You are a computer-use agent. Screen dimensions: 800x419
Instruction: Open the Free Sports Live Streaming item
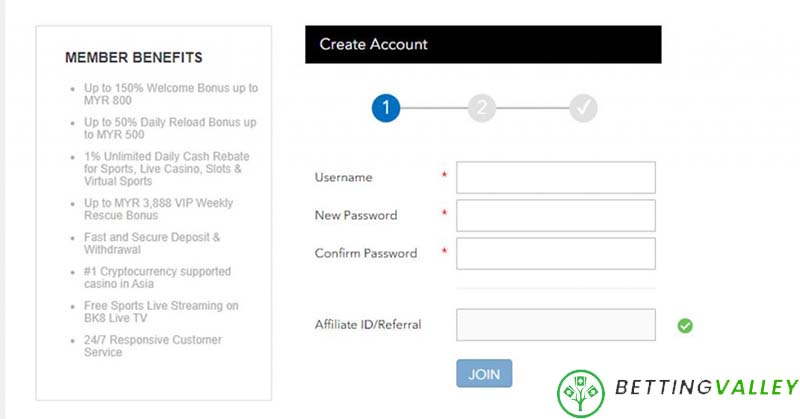pos(161,312)
